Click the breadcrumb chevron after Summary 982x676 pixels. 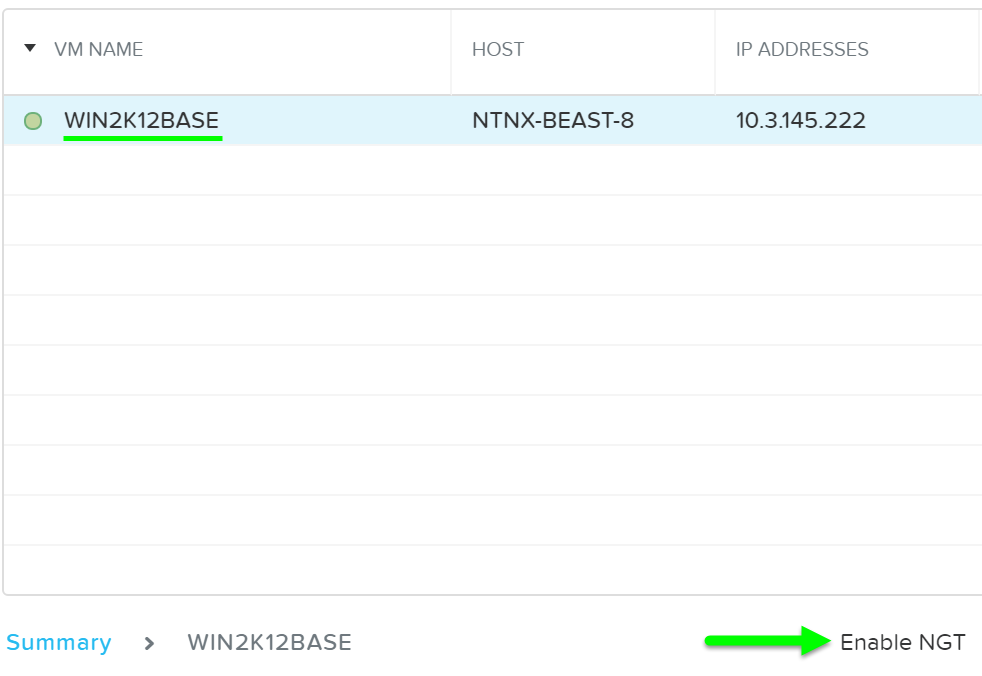point(149,643)
